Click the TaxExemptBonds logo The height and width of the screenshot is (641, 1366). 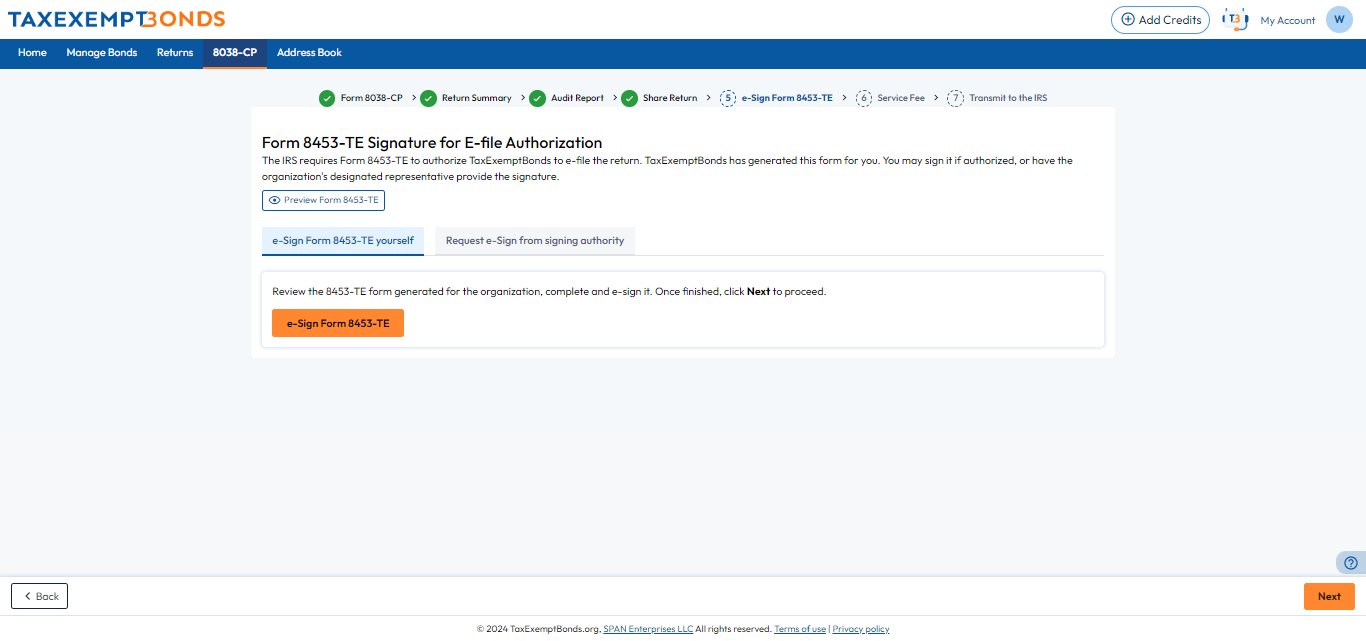pos(116,19)
